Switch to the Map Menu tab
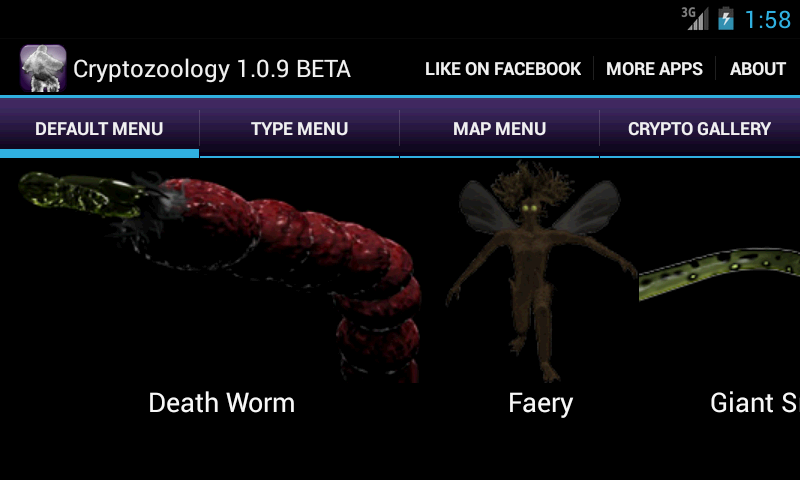This screenshot has height=480, width=800. coord(499,129)
